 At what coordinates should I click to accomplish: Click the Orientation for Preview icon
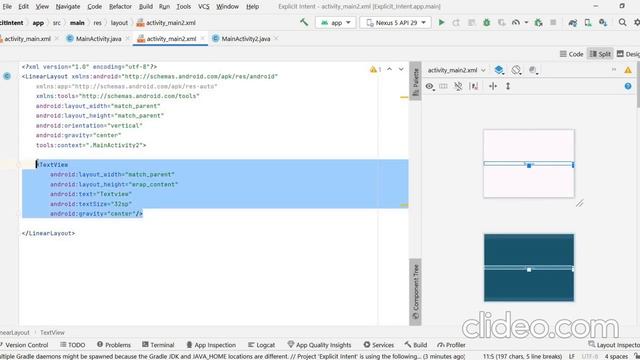click(516, 70)
